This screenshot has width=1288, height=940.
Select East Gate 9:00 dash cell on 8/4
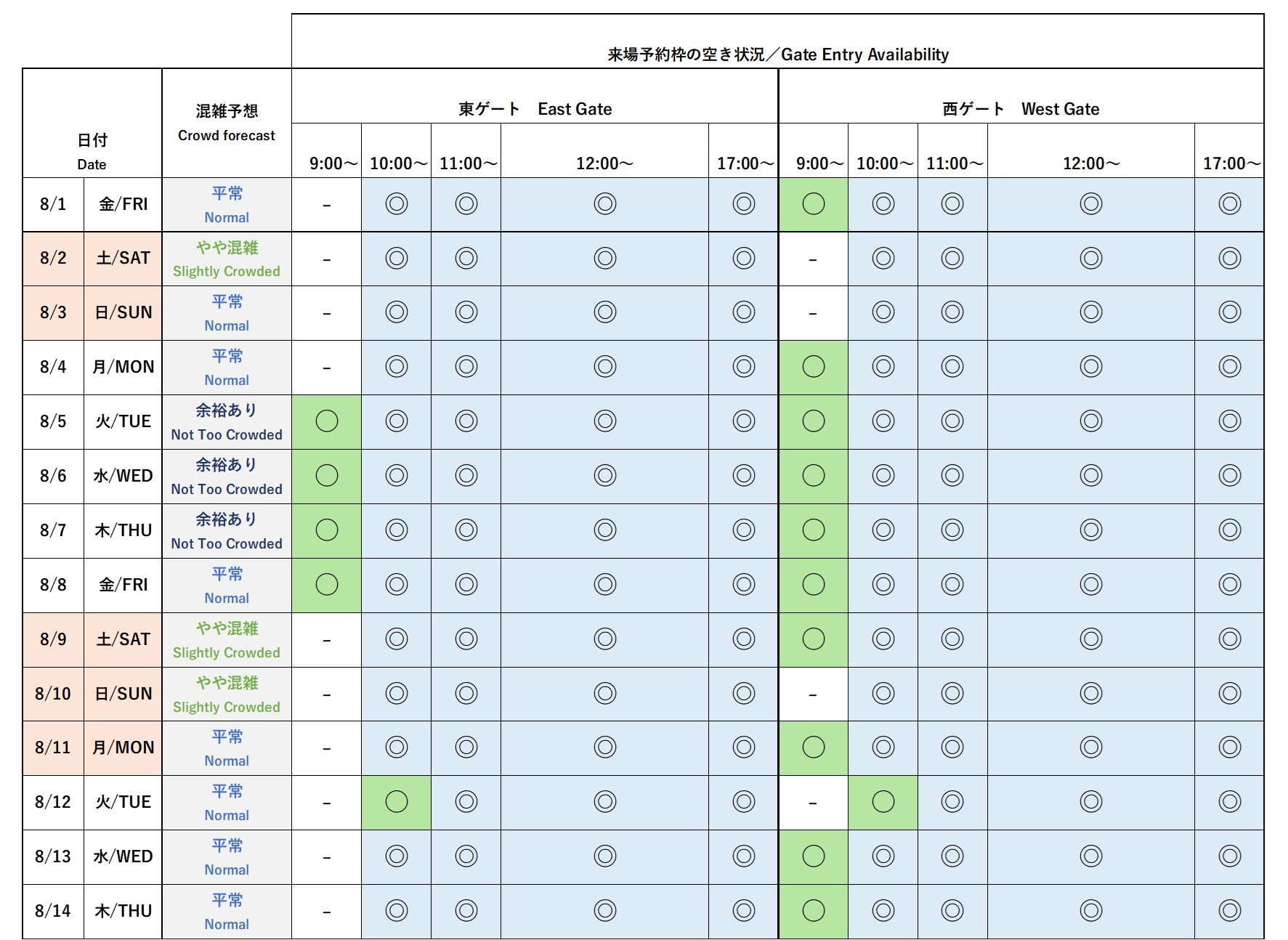tap(327, 368)
